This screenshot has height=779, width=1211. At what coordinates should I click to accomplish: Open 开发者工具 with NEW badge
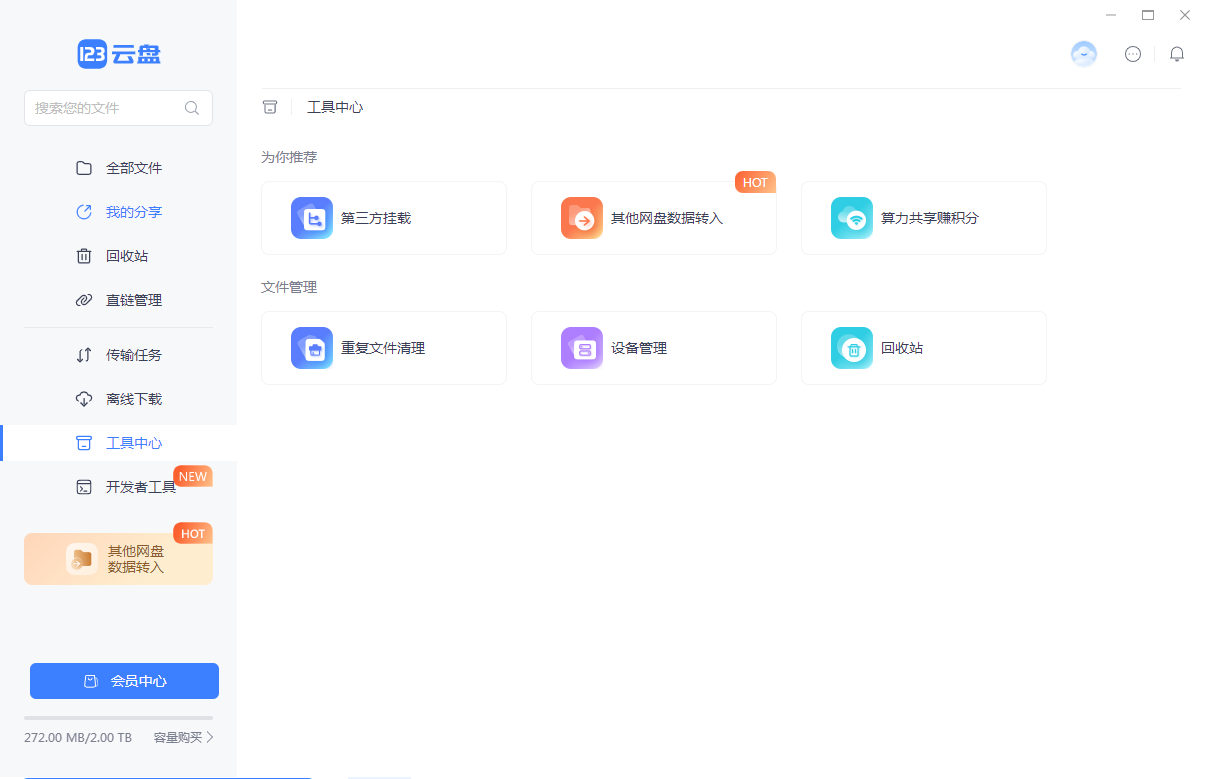coord(140,487)
